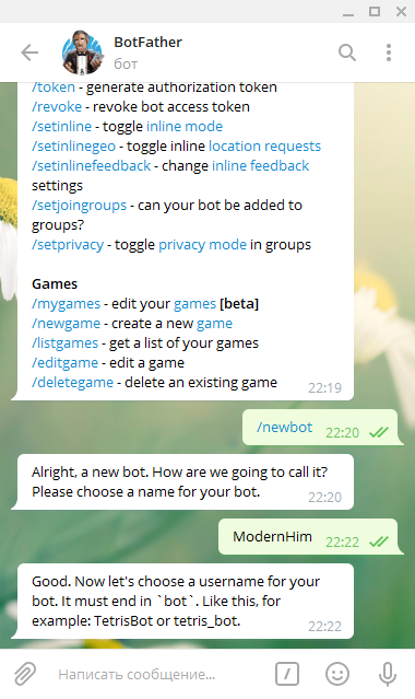The image size is (415, 699).
Task: Open the location requests link
Action: [265, 146]
